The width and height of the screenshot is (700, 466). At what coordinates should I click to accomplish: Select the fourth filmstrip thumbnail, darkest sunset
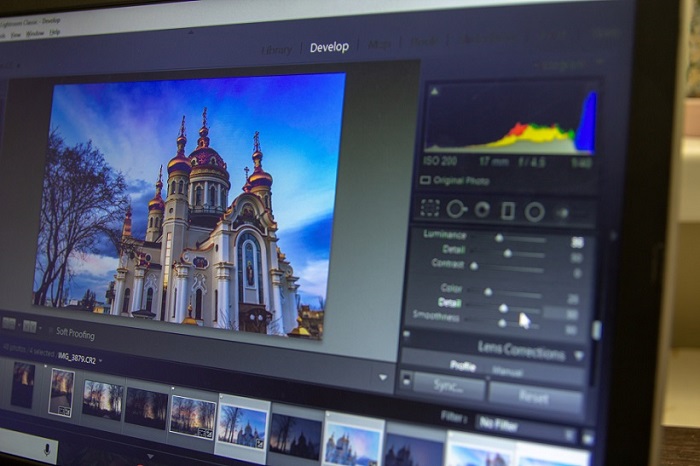[146, 408]
